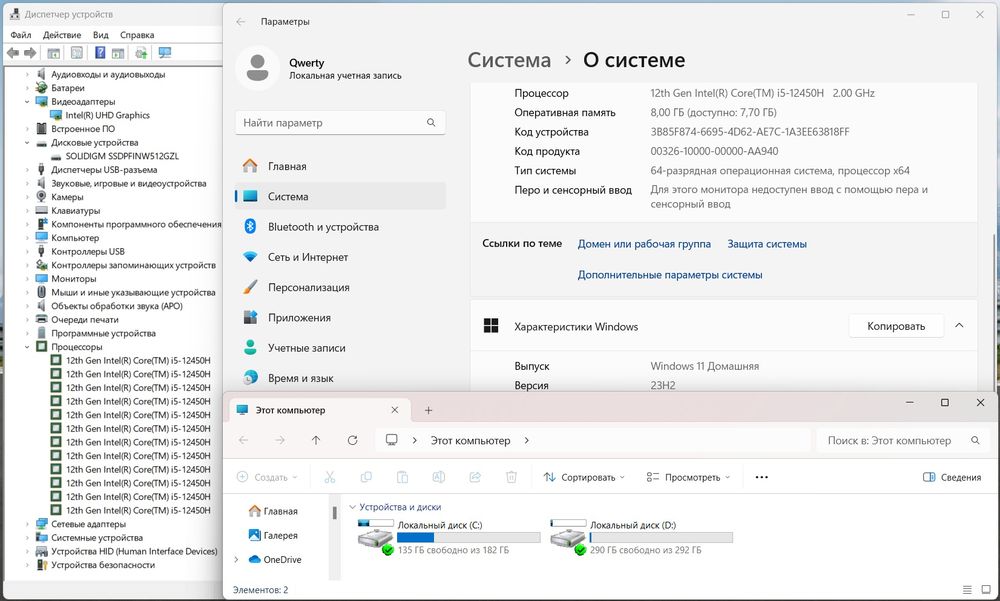Image resolution: width=1000 pixels, height=601 pixels.
Task: Open the Домен или рабочая группа link
Action: [x=644, y=244]
